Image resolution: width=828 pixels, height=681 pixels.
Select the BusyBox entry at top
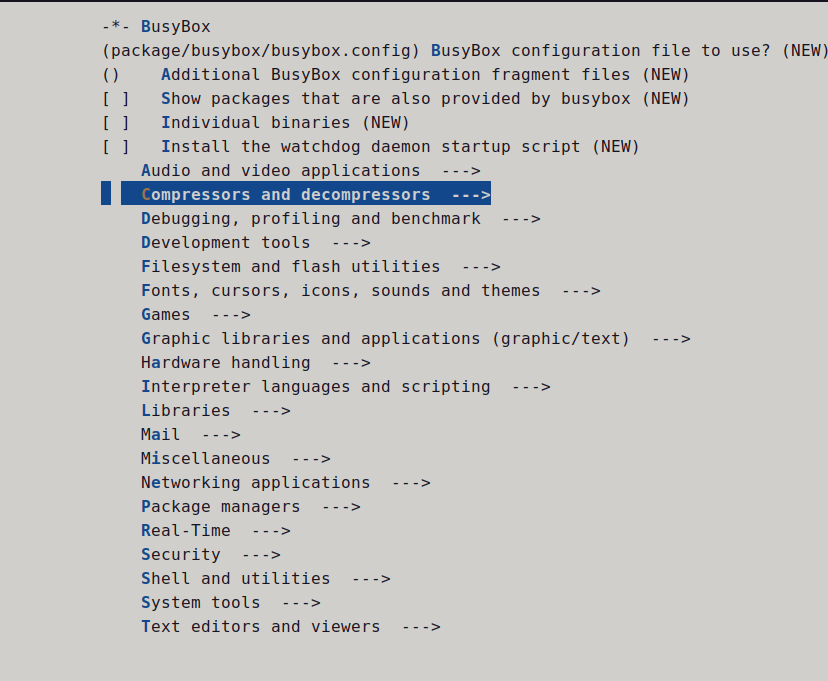(x=156, y=26)
